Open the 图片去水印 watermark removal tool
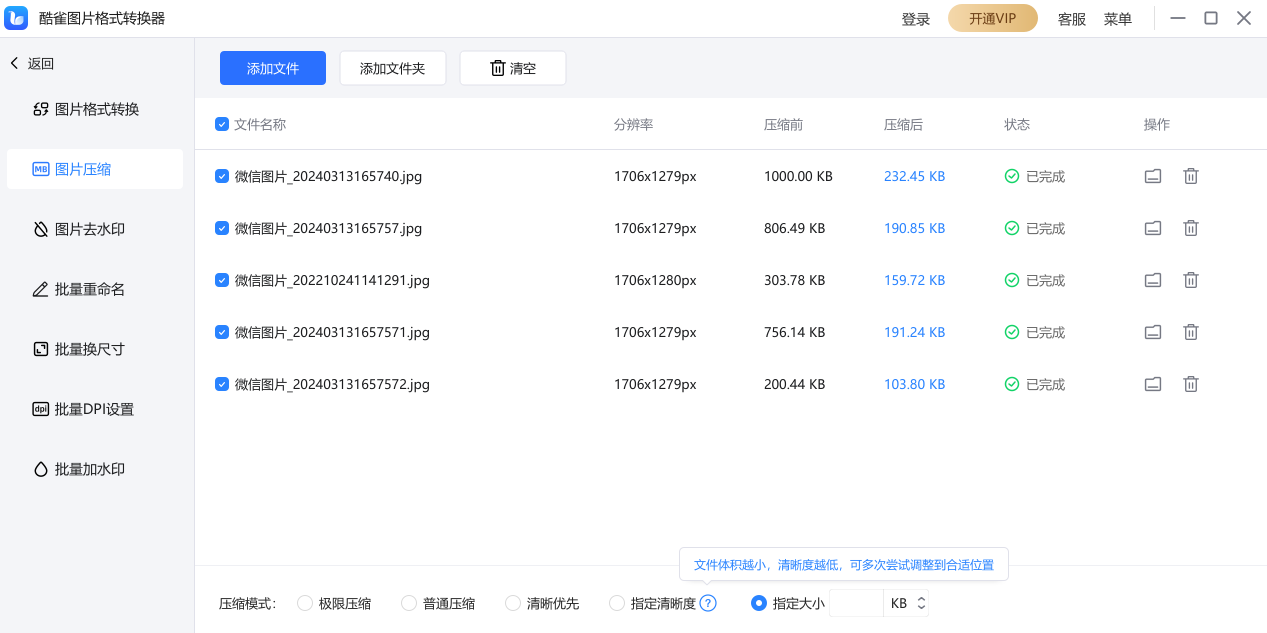The image size is (1267, 633). [89, 229]
